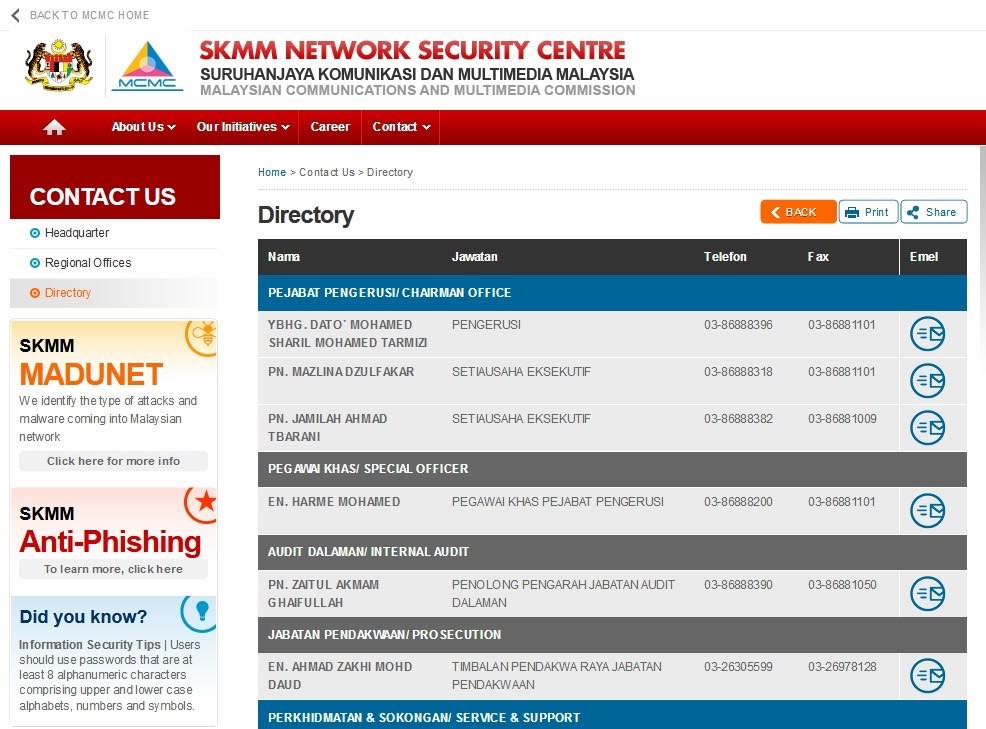Click email icon for Pn. Mazlina Dzulfakar

[x=928, y=381]
